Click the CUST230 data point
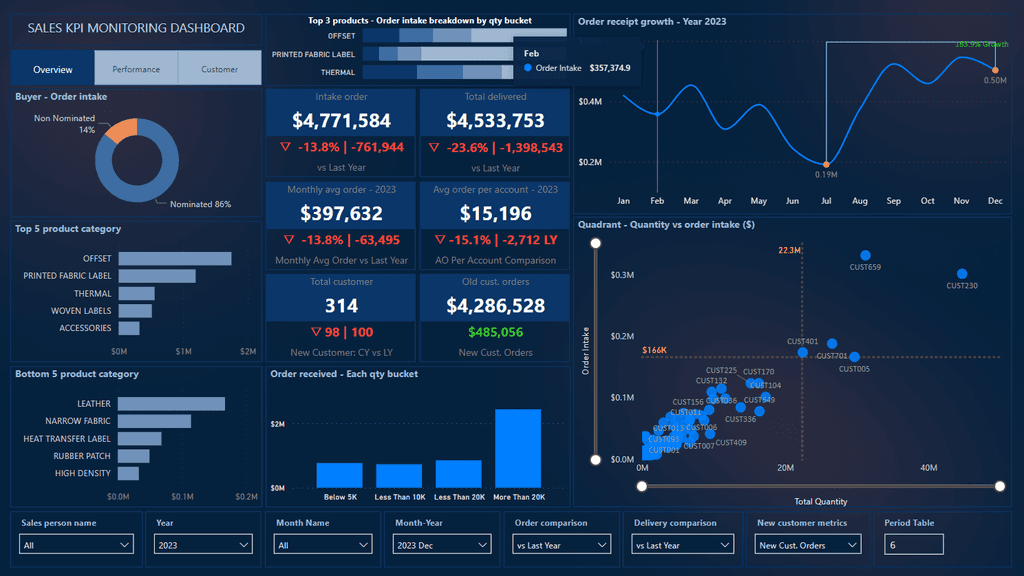The height and width of the screenshot is (576, 1024). tap(962, 273)
